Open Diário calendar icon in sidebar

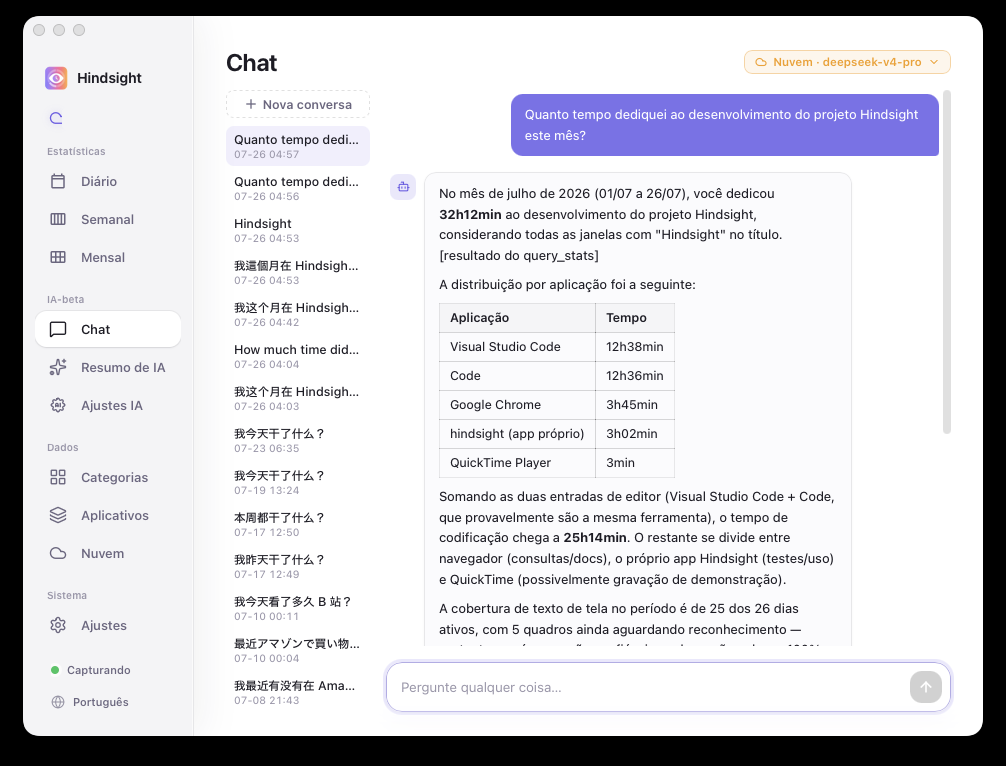58,182
